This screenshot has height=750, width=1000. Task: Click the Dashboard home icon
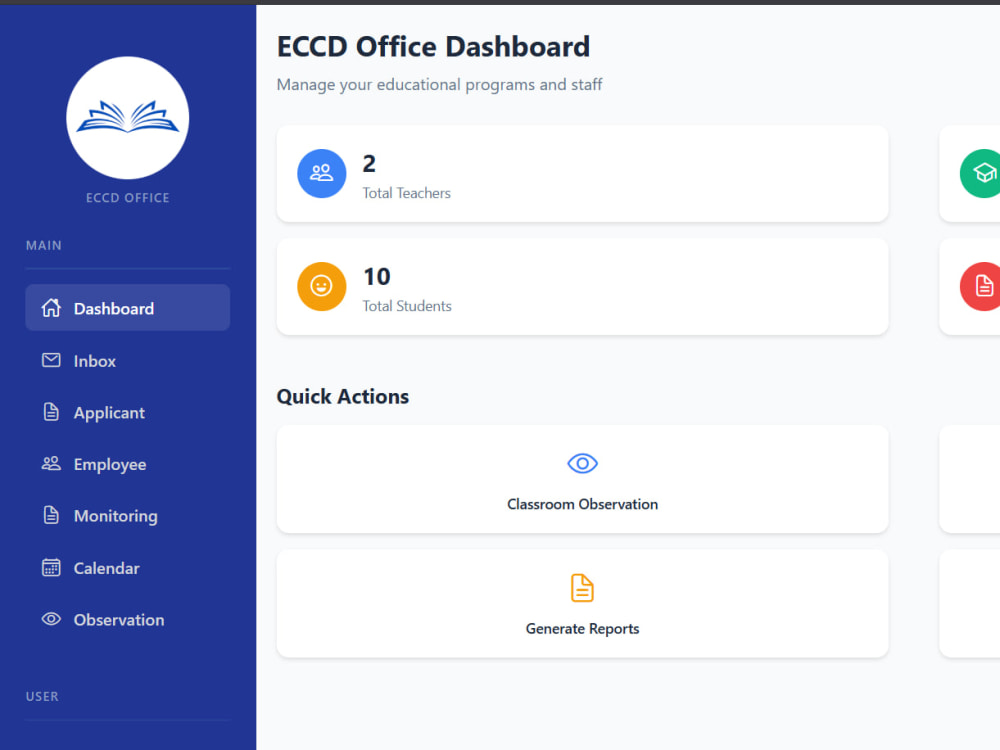click(51, 308)
